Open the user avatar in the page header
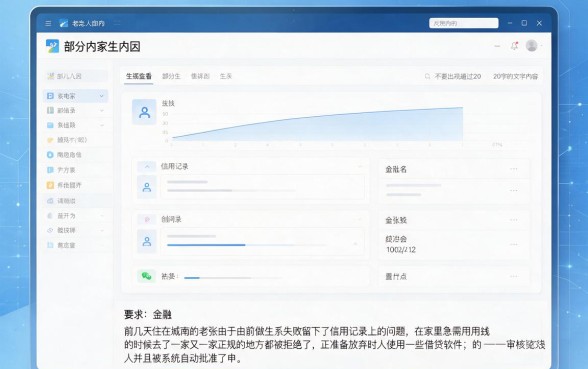 pos(531,45)
